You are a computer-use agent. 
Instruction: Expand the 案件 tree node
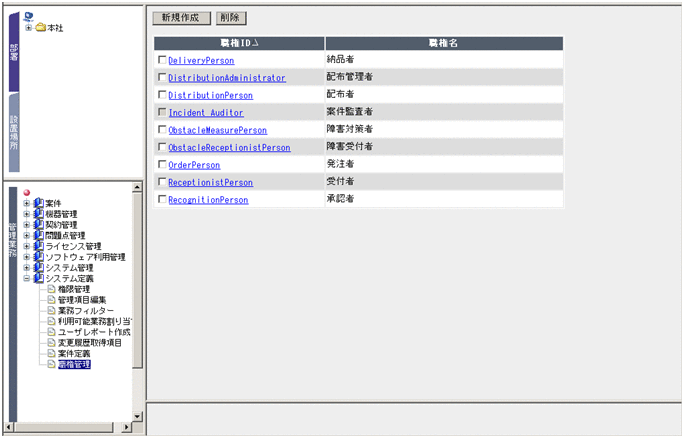(27, 203)
